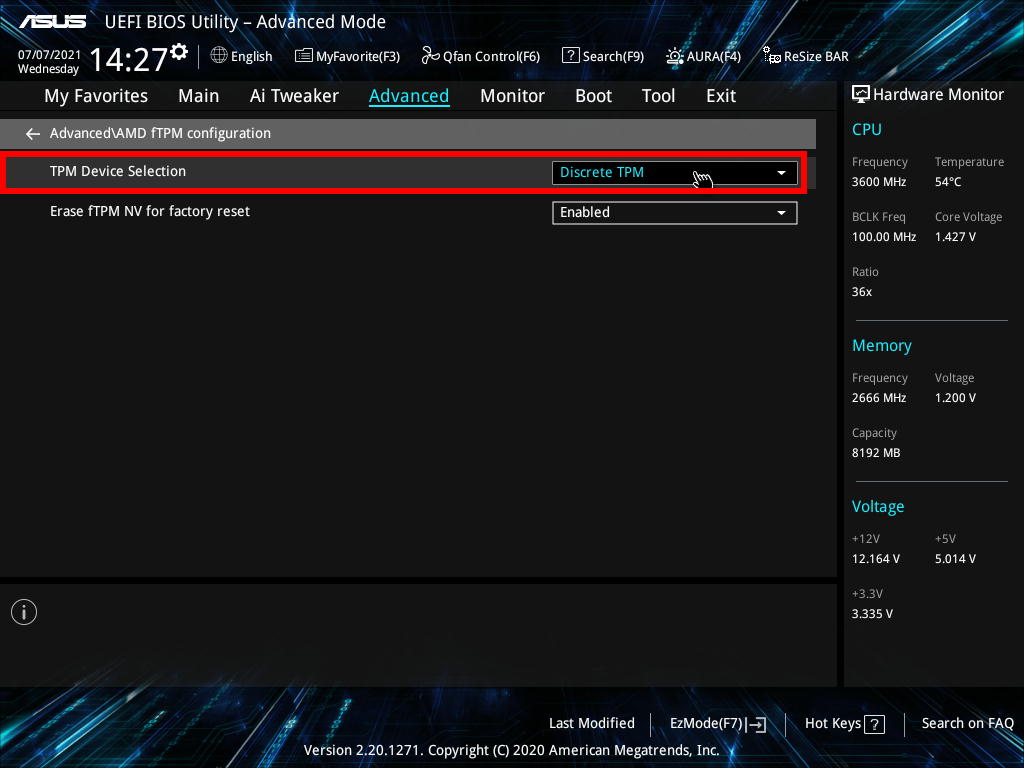
Task: Click MyFavorite(F3) label
Action: coord(358,57)
